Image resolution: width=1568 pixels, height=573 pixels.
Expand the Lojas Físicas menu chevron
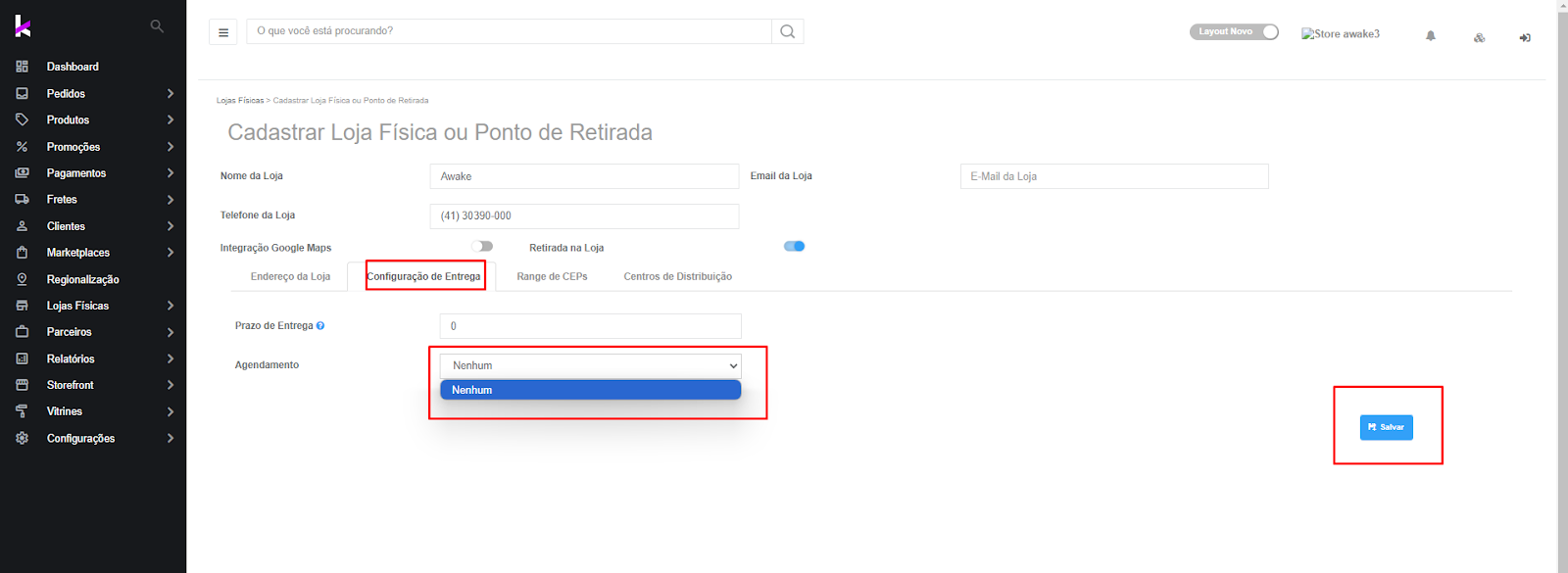[171, 306]
